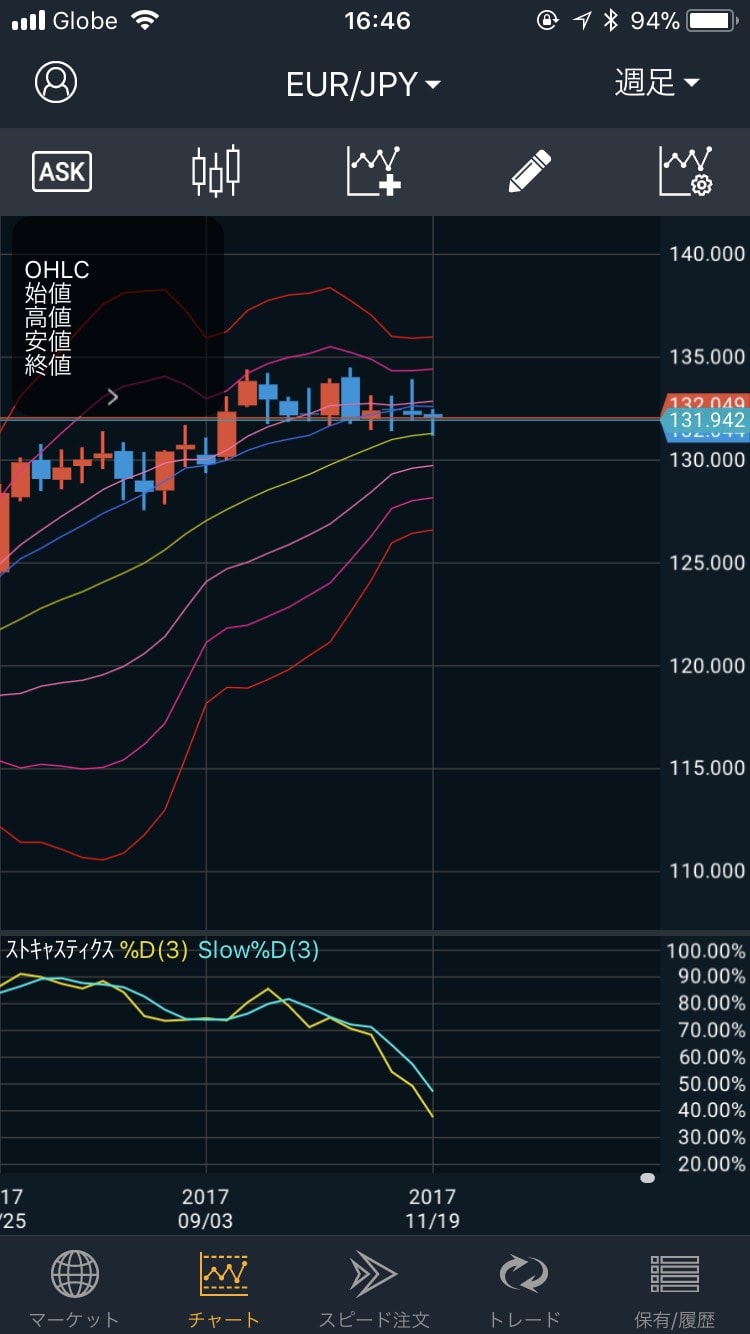Tap the Bluetooth icon in status bar
The image size is (750, 1334).
click(611, 21)
